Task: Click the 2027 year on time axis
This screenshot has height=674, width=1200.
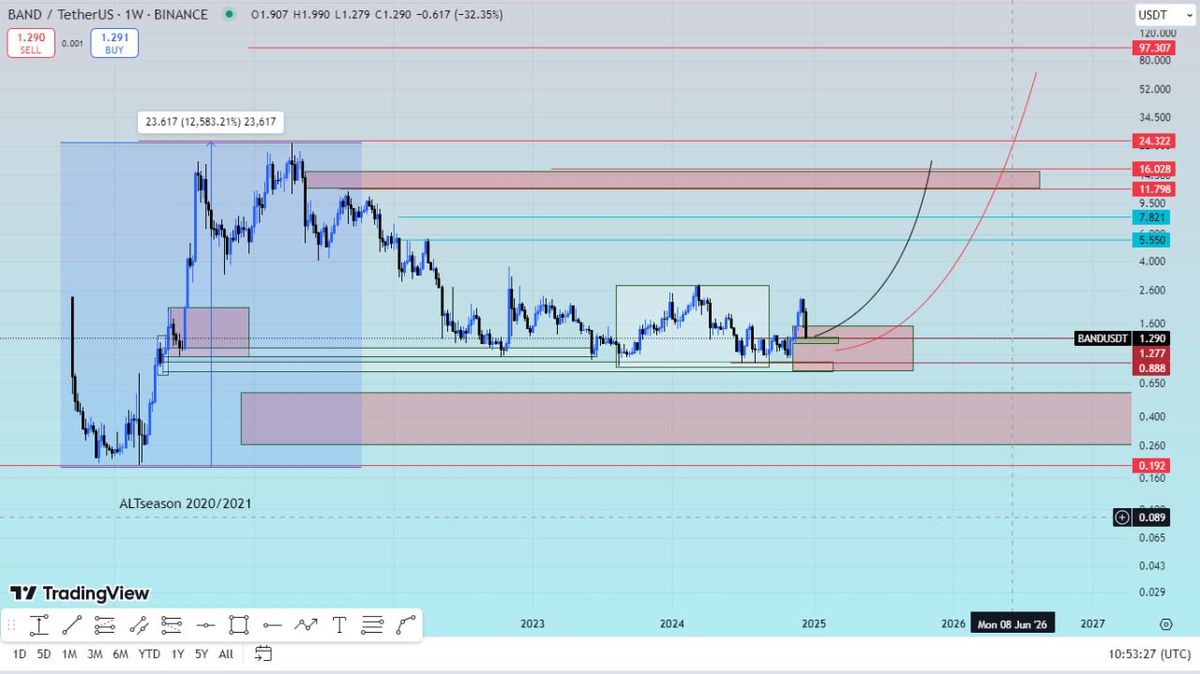Action: click(x=1093, y=624)
